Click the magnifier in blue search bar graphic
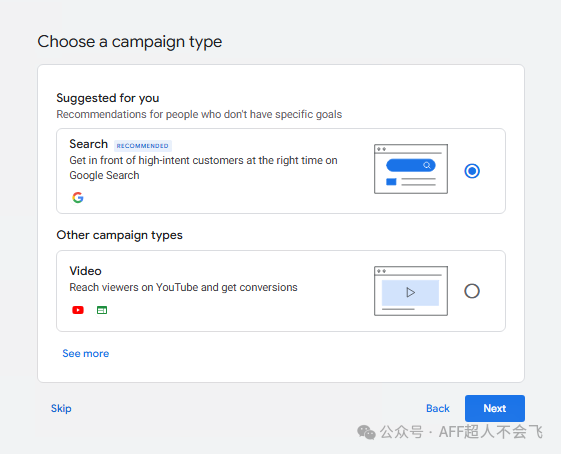Viewport: 561px width, 454px height. click(x=427, y=165)
